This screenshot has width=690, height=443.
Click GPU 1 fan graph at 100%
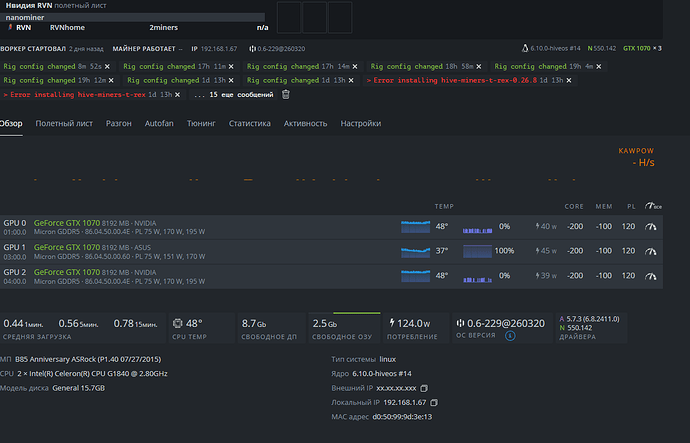(x=477, y=251)
